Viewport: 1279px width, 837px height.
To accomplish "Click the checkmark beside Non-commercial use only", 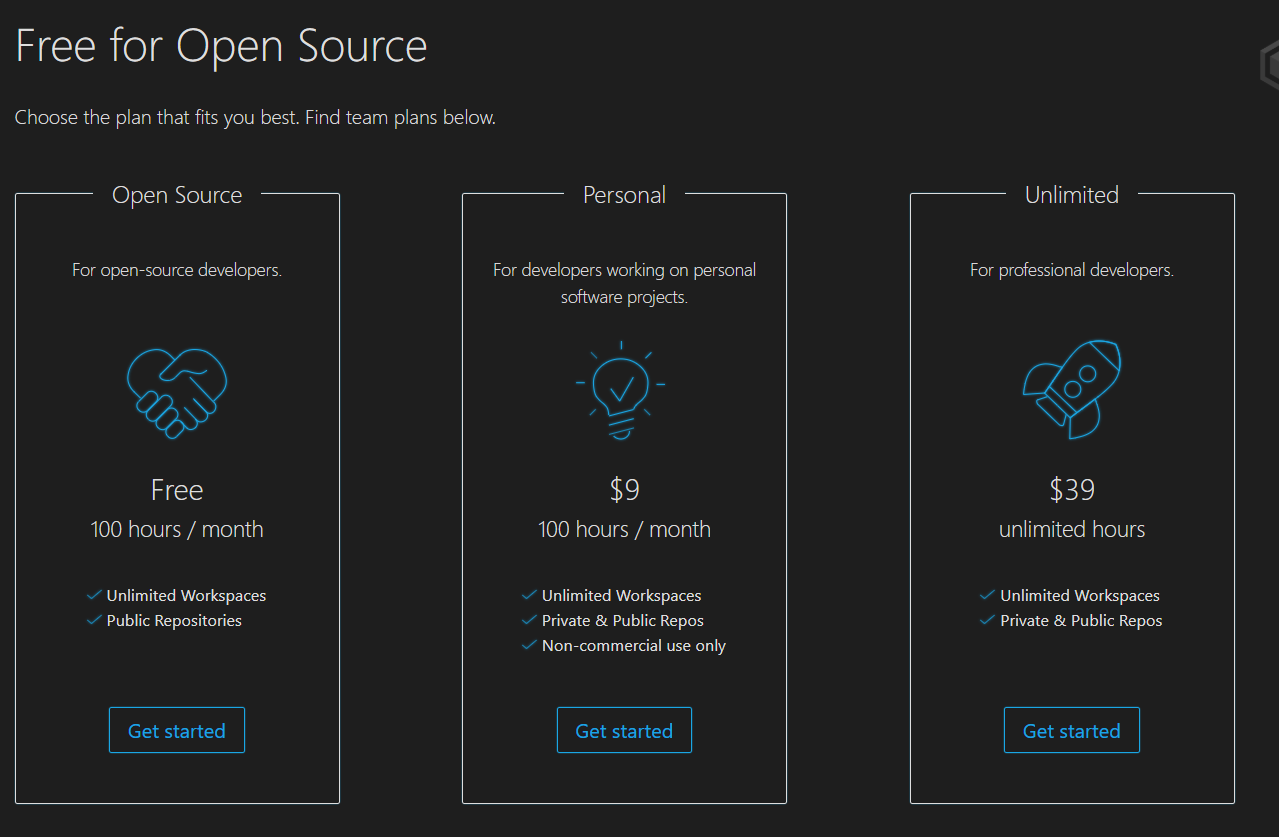I will (x=529, y=646).
